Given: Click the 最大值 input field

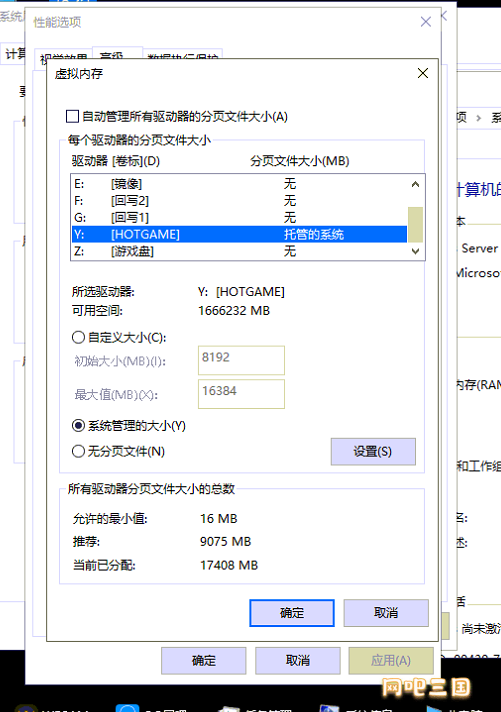Looking at the screenshot, I should coord(241,394).
